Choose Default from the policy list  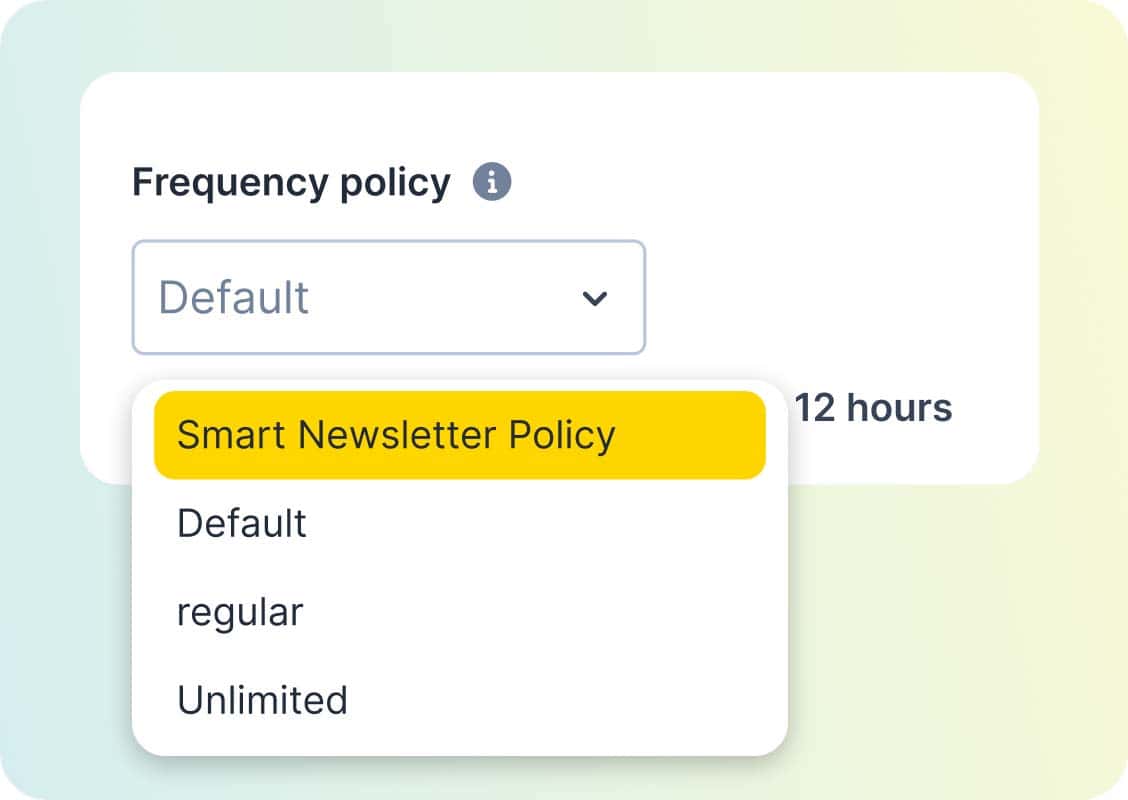pos(242,524)
